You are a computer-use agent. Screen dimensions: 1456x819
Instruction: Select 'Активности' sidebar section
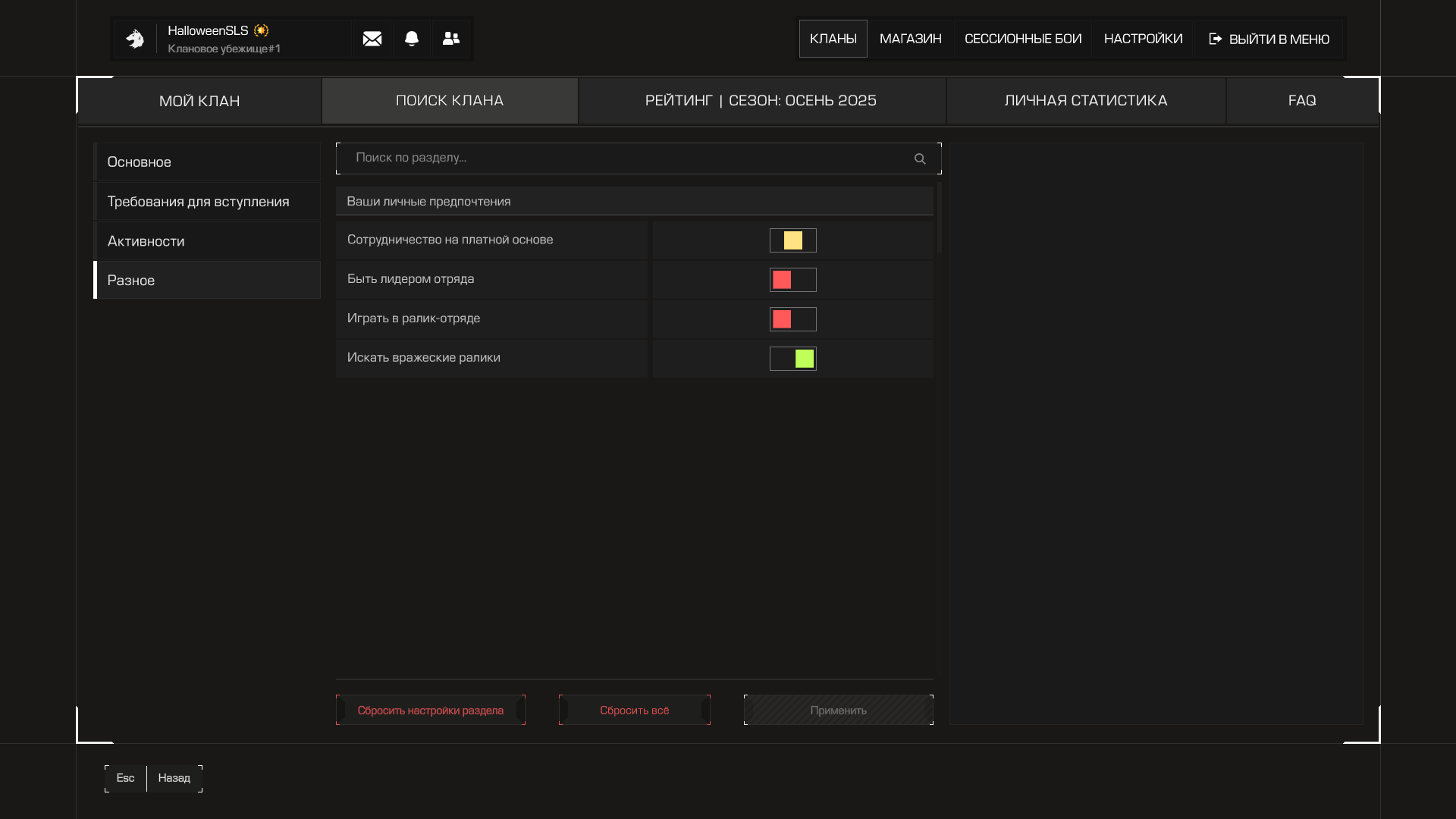coord(206,240)
